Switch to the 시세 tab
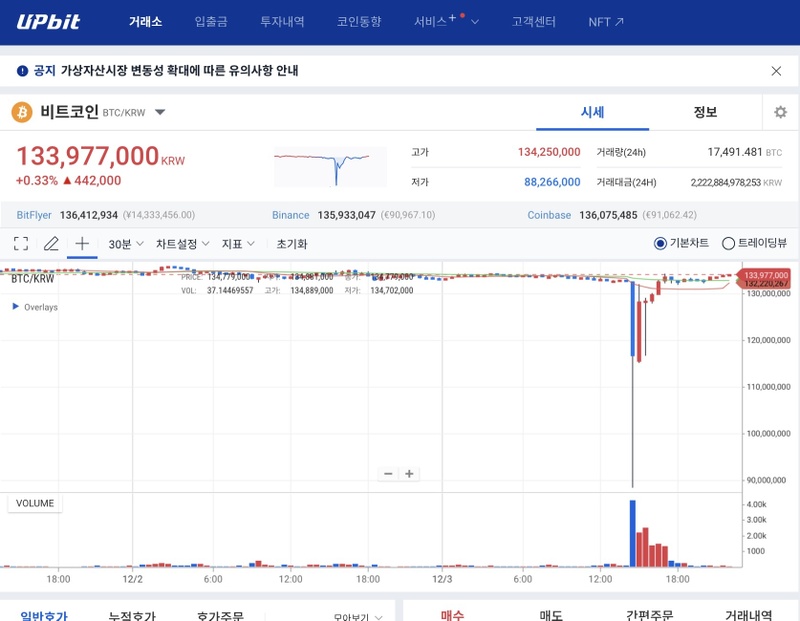This screenshot has height=621, width=800. (x=592, y=112)
